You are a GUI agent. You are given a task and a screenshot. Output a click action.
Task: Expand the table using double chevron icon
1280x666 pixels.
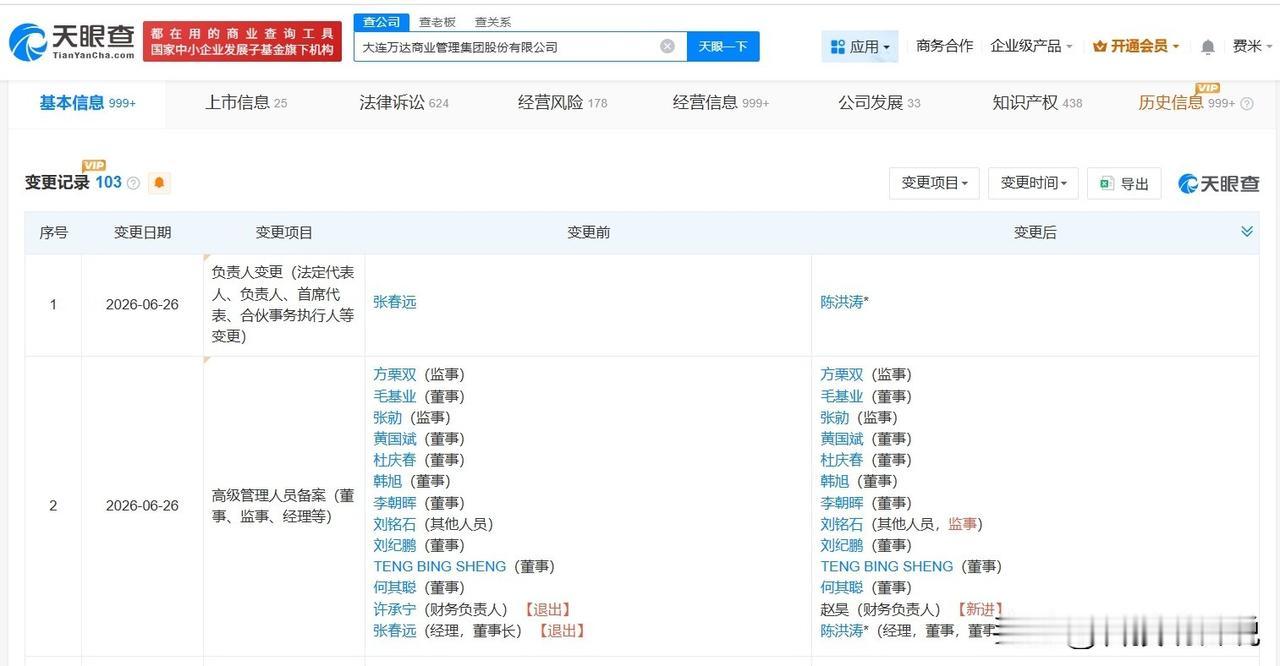1247,232
